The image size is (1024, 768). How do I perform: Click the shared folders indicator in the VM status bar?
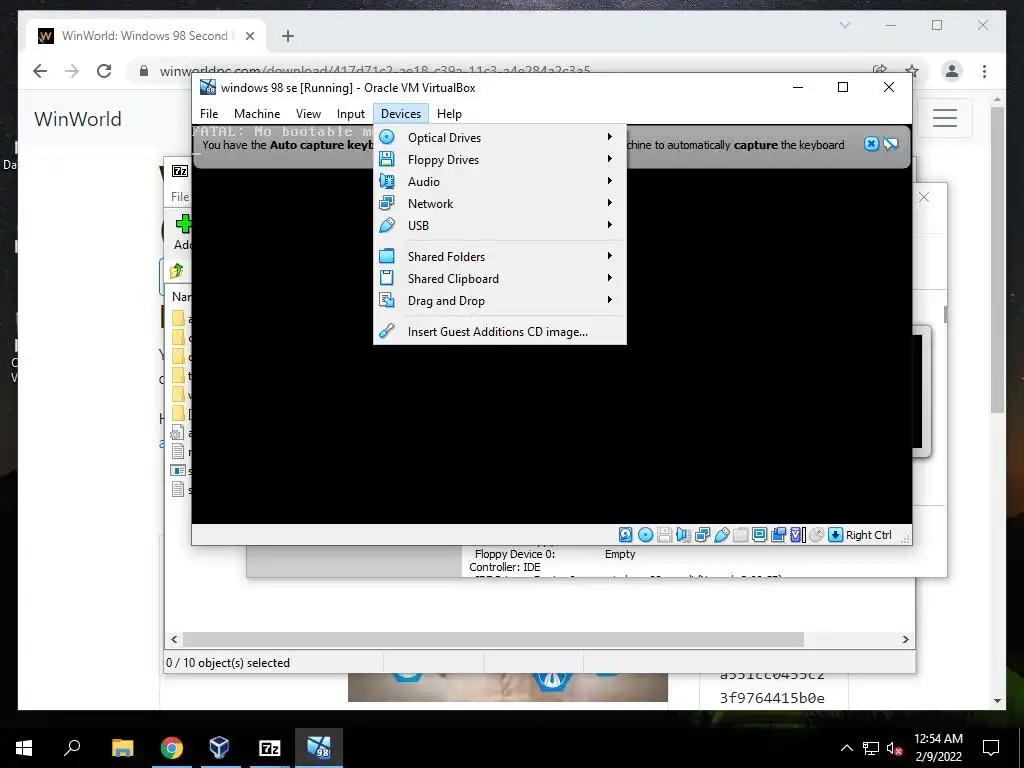(741, 535)
